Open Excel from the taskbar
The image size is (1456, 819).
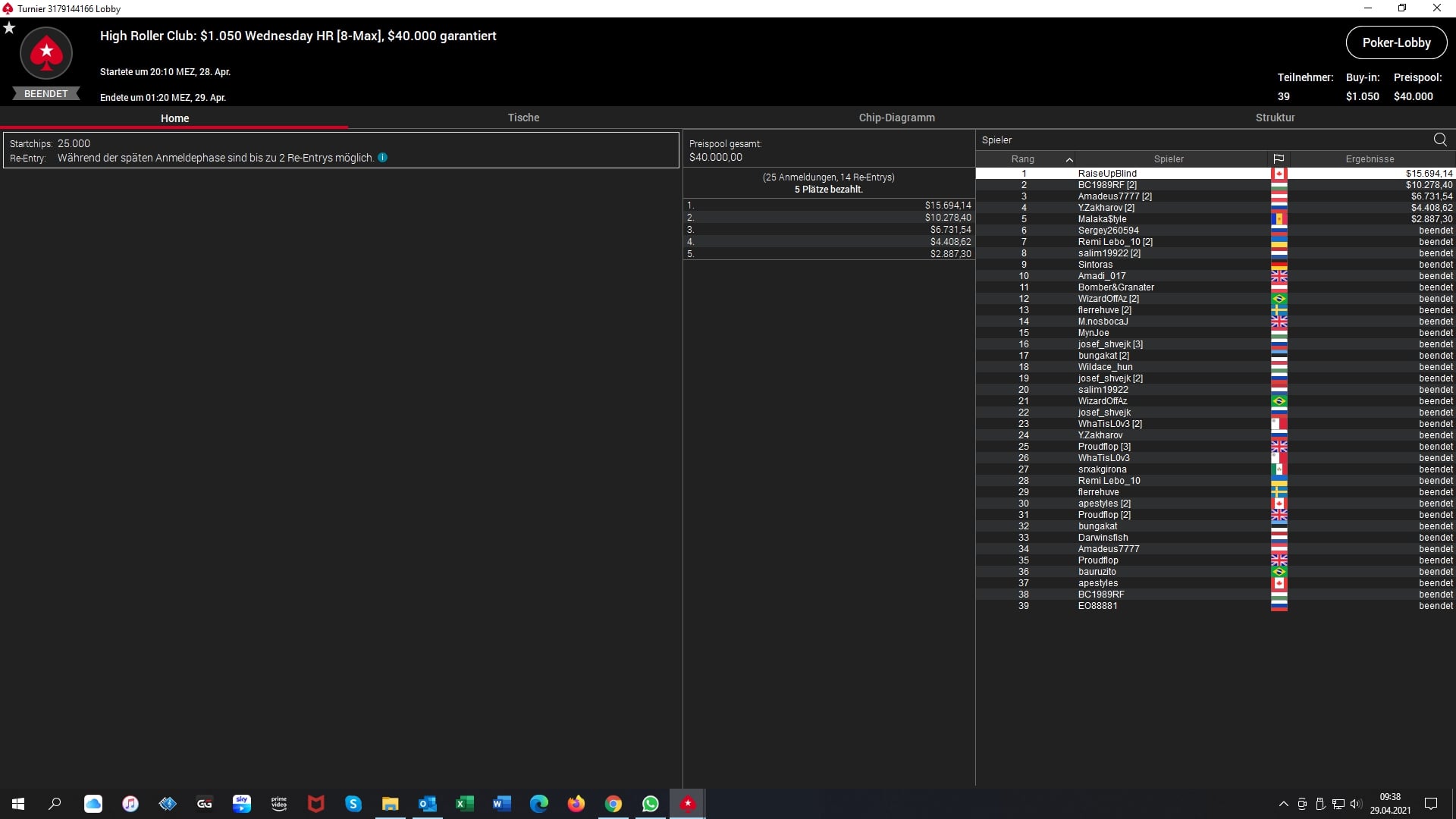464,804
